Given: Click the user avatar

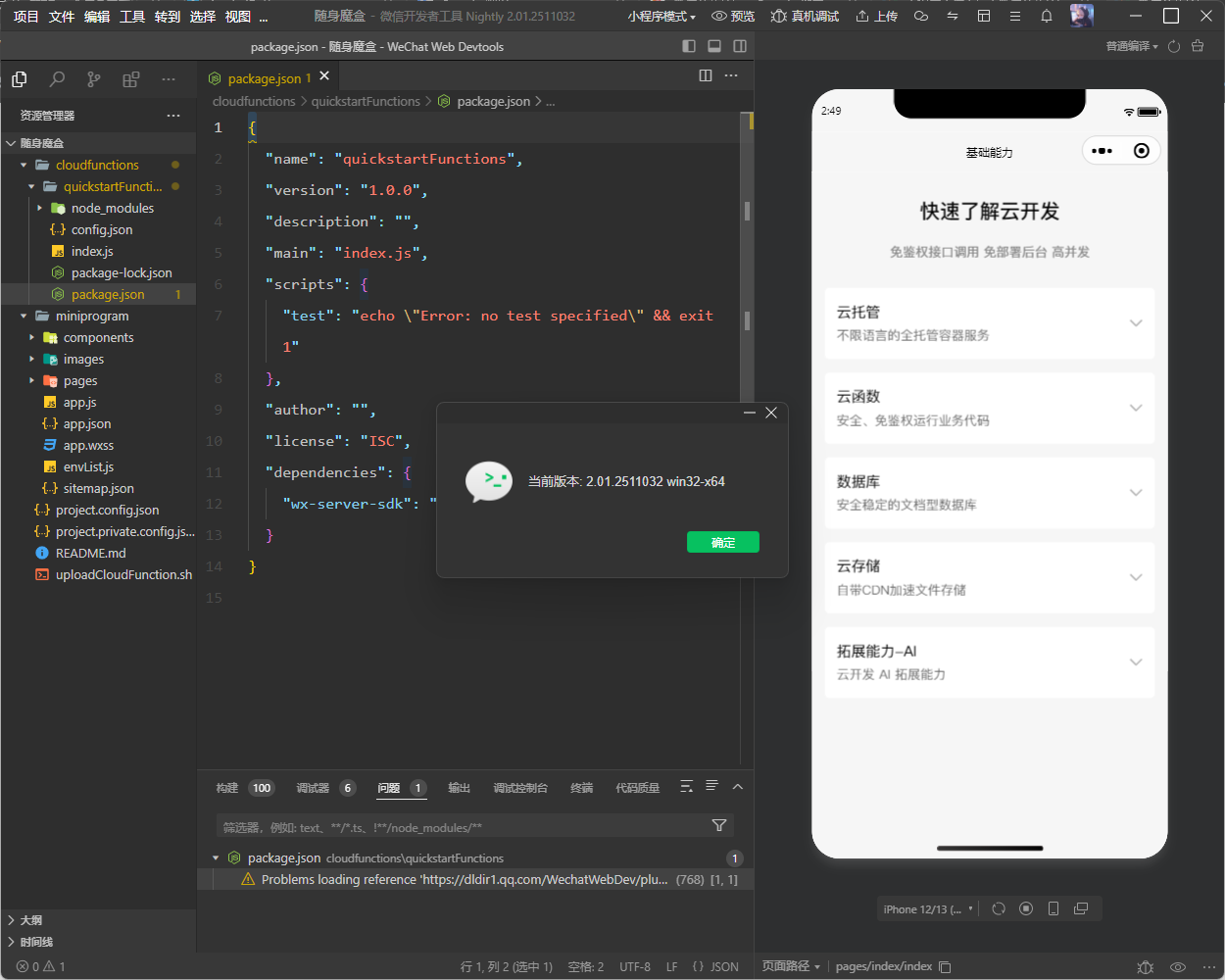Looking at the screenshot, I should pos(1082,16).
